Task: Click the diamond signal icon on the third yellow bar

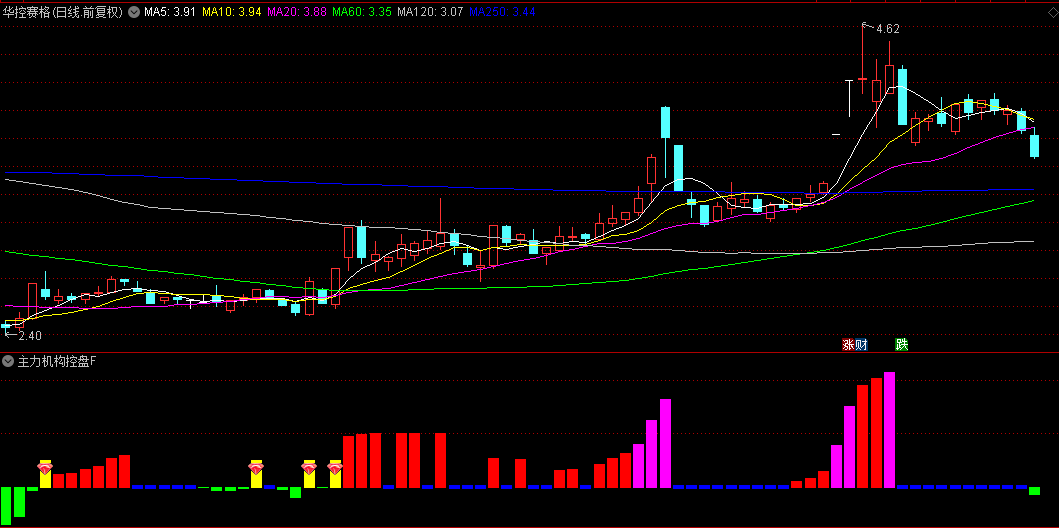Action: click(x=309, y=467)
